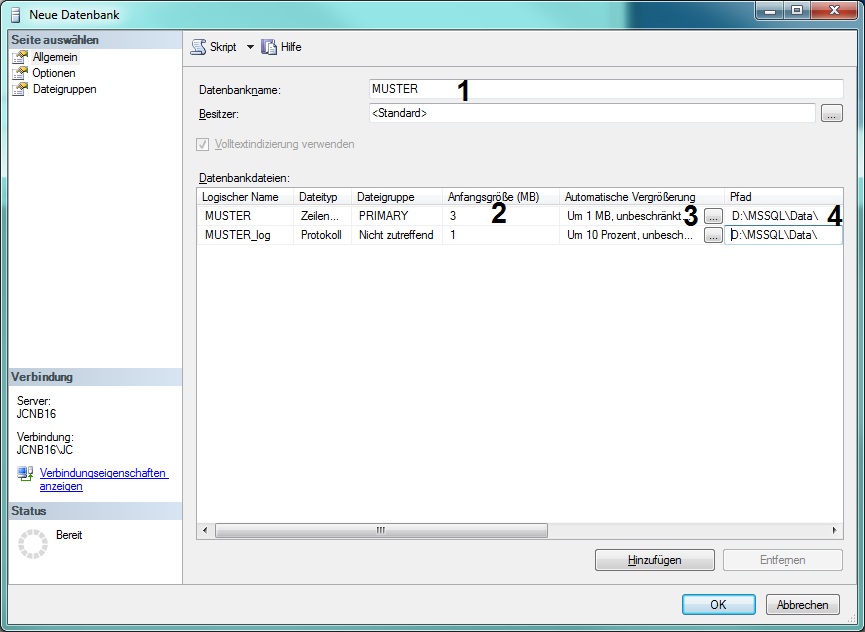Click the connection properties icon
The image size is (865, 632).
25,474
